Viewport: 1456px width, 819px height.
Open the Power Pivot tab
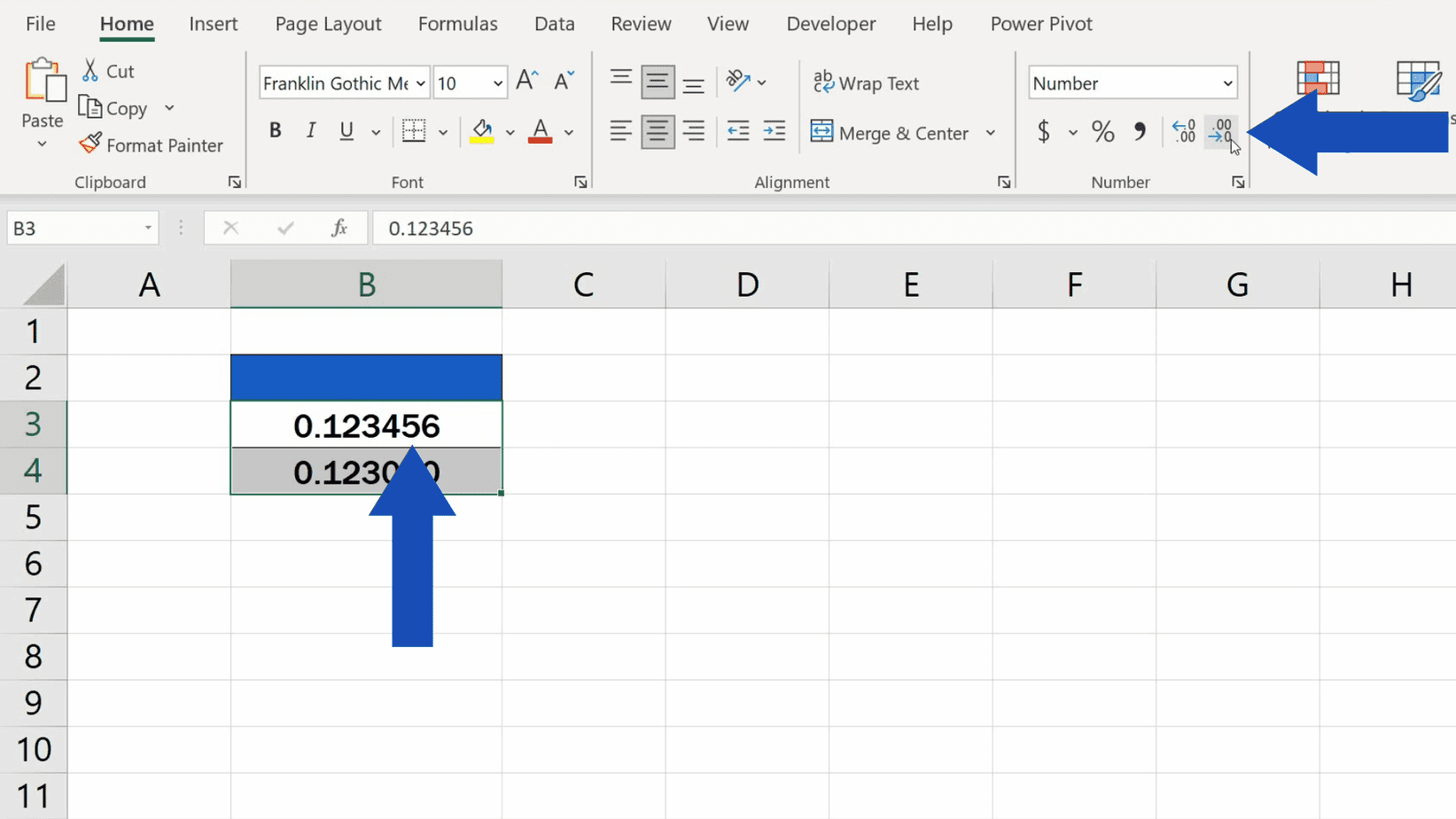(x=1041, y=24)
